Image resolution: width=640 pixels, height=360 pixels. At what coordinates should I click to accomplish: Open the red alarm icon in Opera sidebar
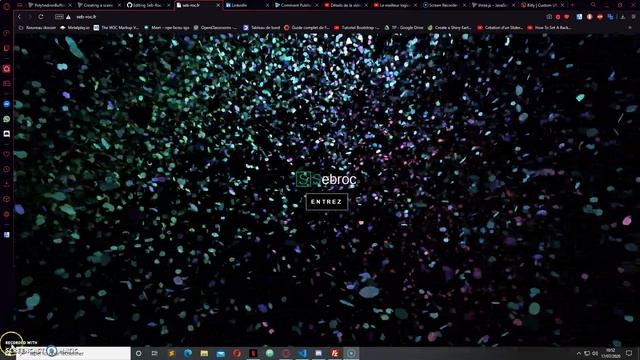7,69
